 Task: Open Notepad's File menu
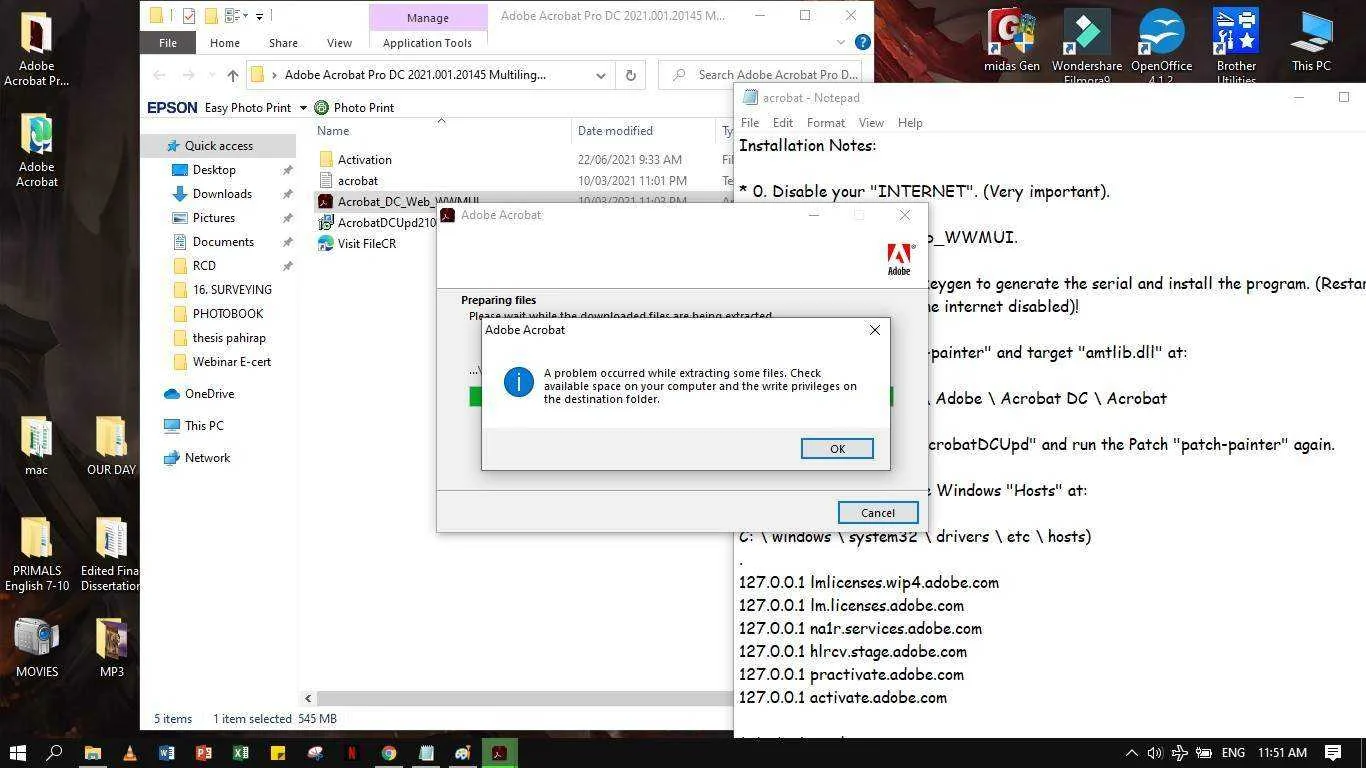pyautogui.click(x=749, y=123)
